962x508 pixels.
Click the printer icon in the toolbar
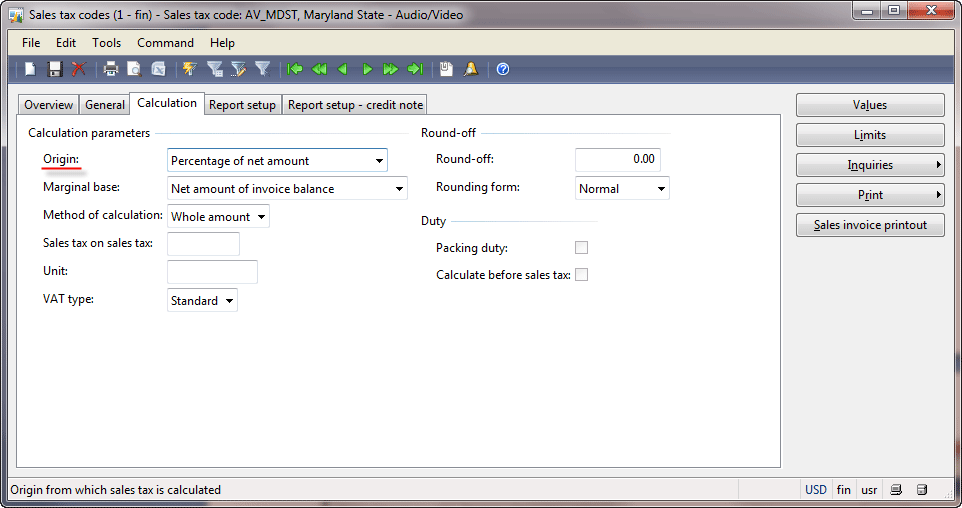110,69
